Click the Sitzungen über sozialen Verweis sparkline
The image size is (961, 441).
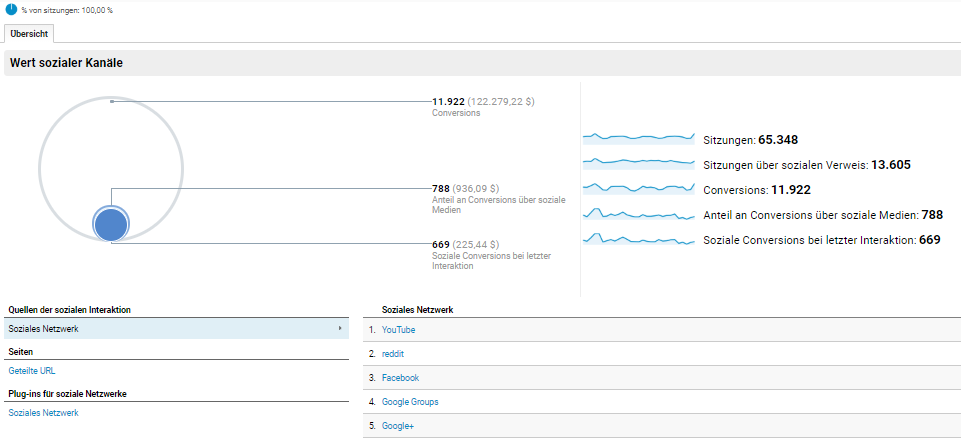638,162
